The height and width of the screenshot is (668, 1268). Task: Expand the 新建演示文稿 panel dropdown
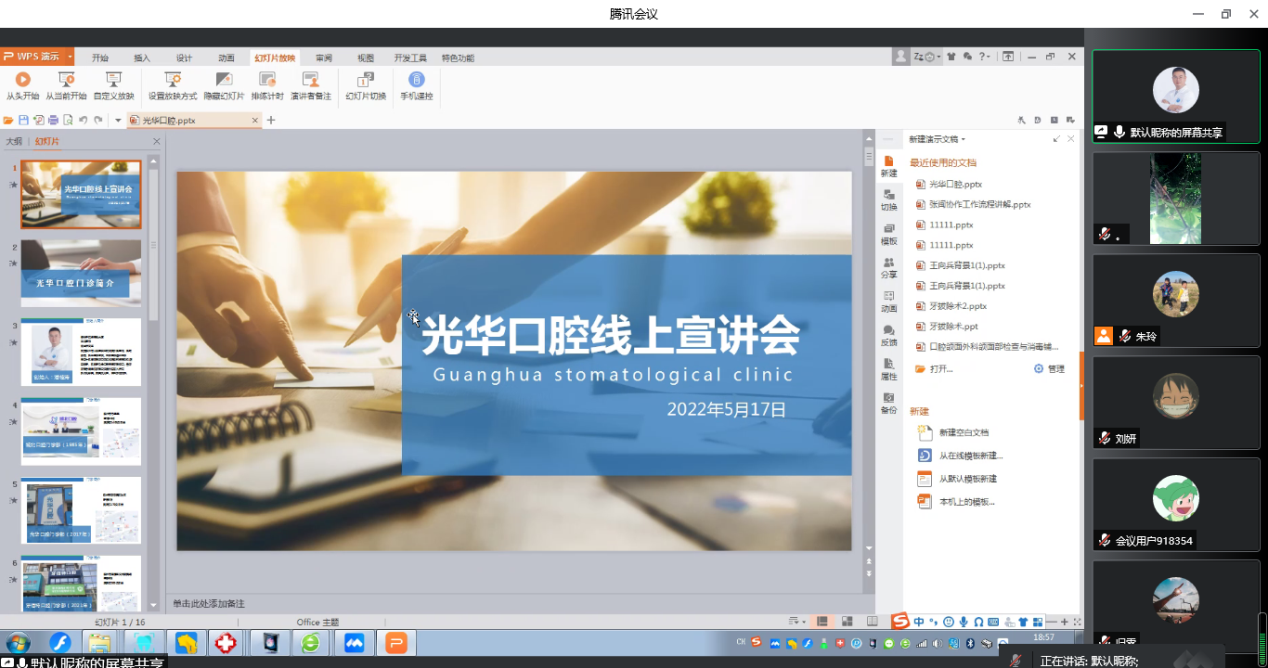point(963,140)
